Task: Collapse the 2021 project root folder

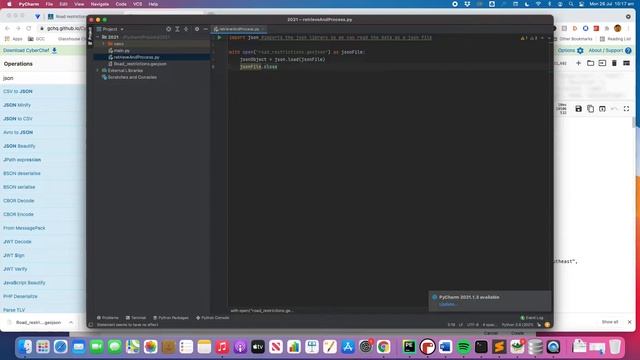Action: [x=98, y=37]
